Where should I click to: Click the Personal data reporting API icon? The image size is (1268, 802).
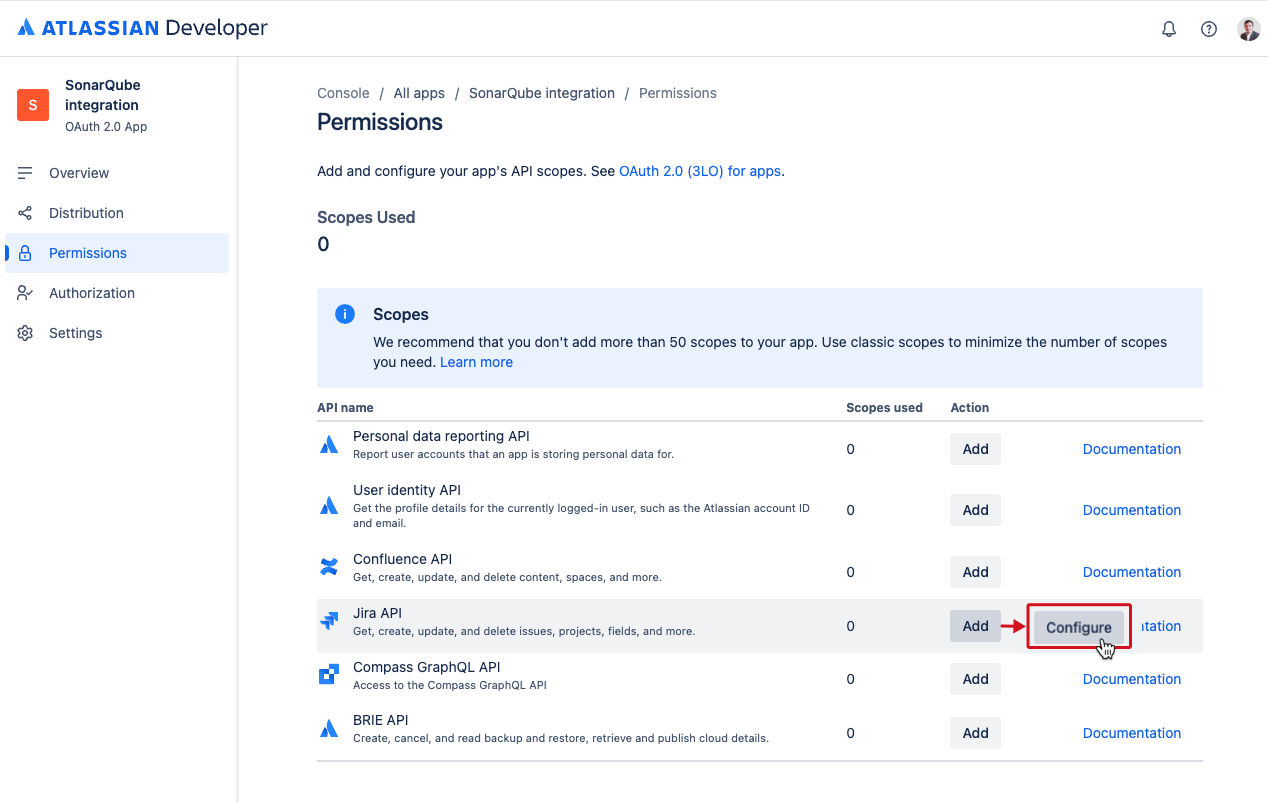[x=329, y=443]
